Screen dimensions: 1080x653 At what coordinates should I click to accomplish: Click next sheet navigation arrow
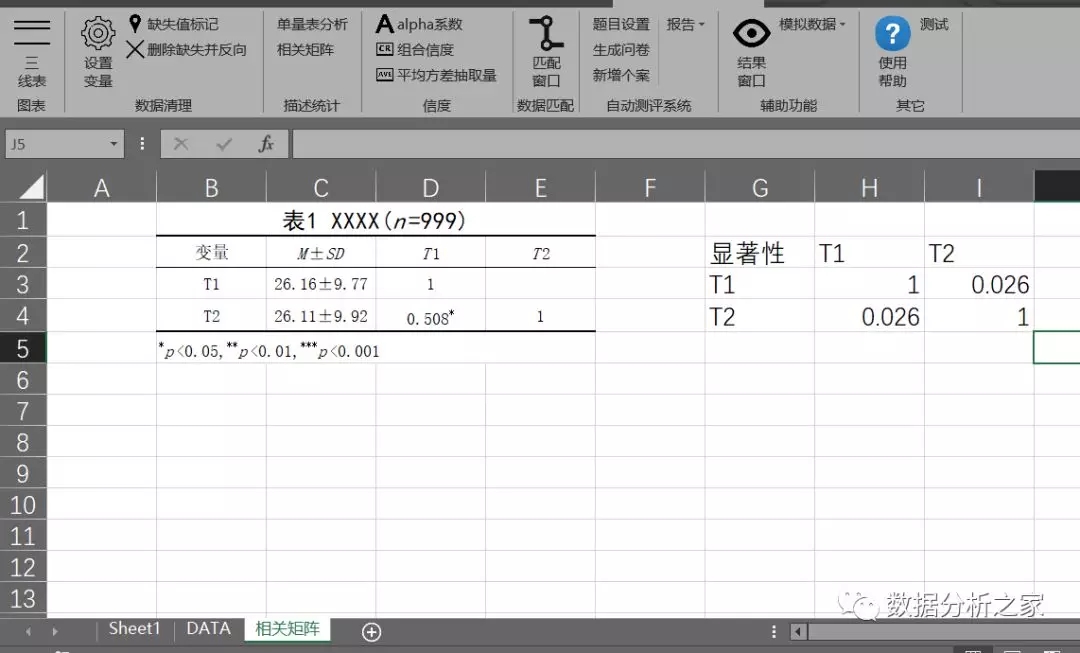[54, 631]
